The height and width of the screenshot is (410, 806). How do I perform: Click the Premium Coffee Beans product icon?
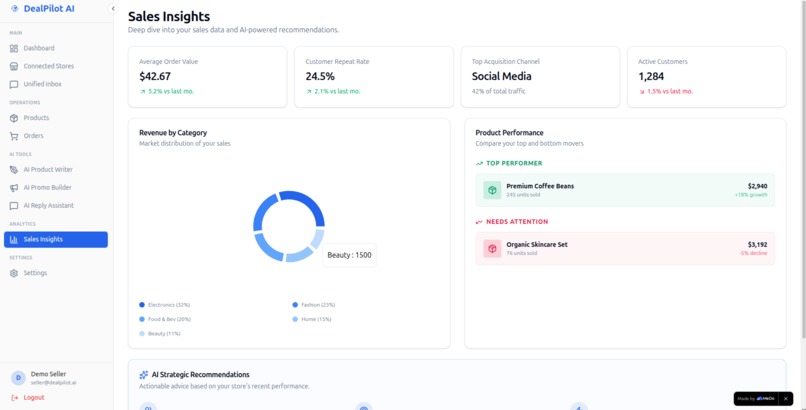click(x=492, y=190)
